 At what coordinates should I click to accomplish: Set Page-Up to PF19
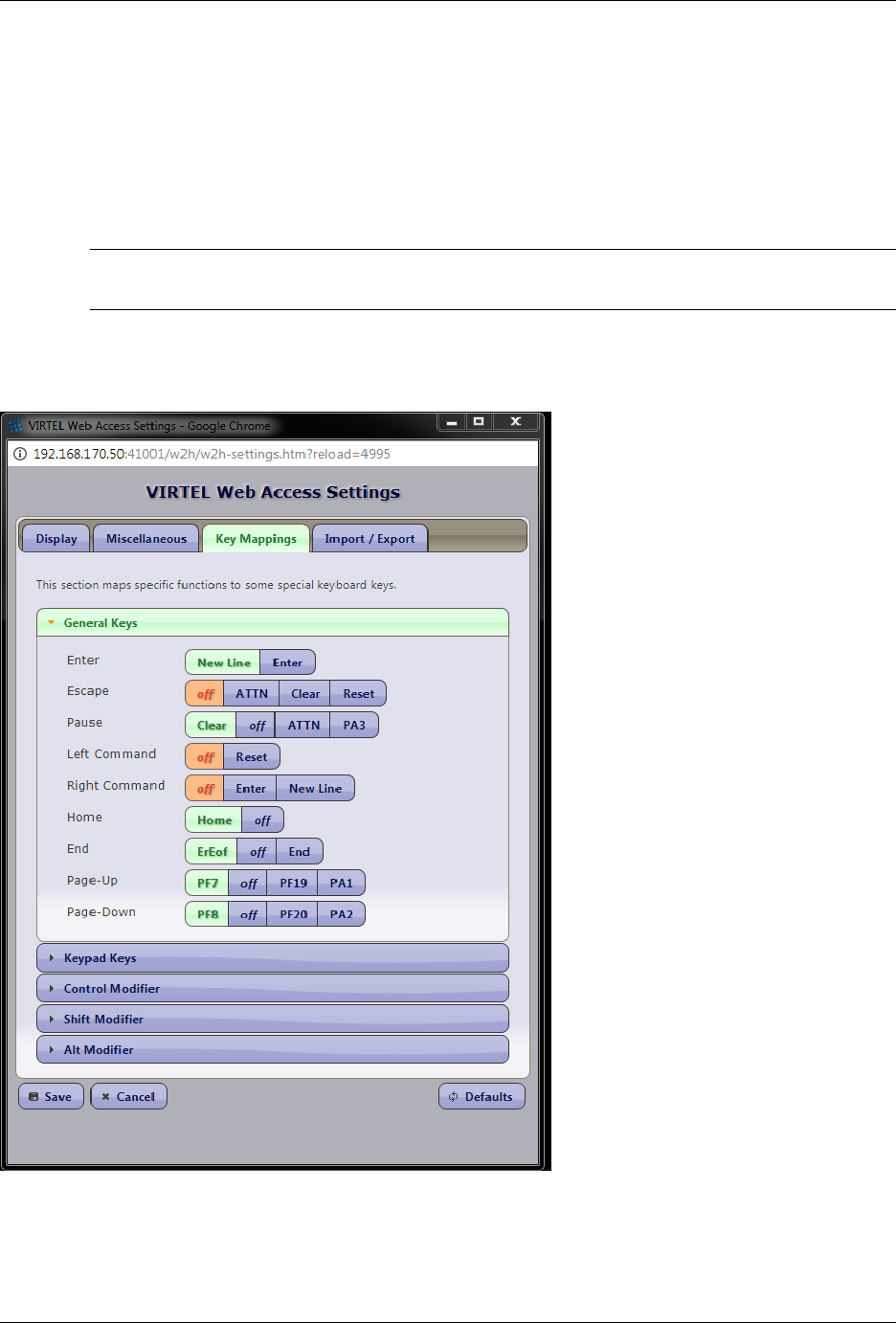[293, 884]
